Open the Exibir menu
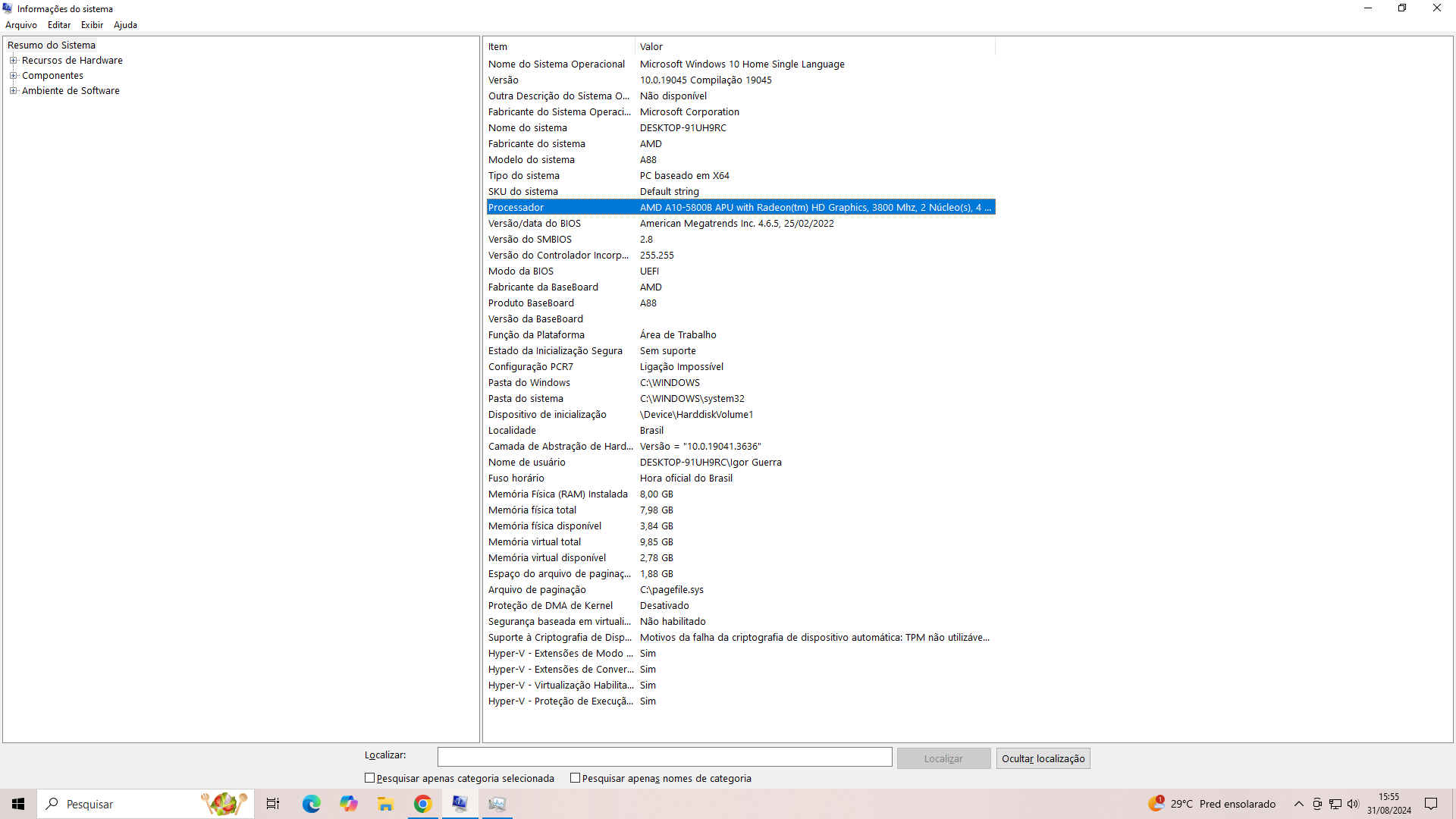 (92, 25)
